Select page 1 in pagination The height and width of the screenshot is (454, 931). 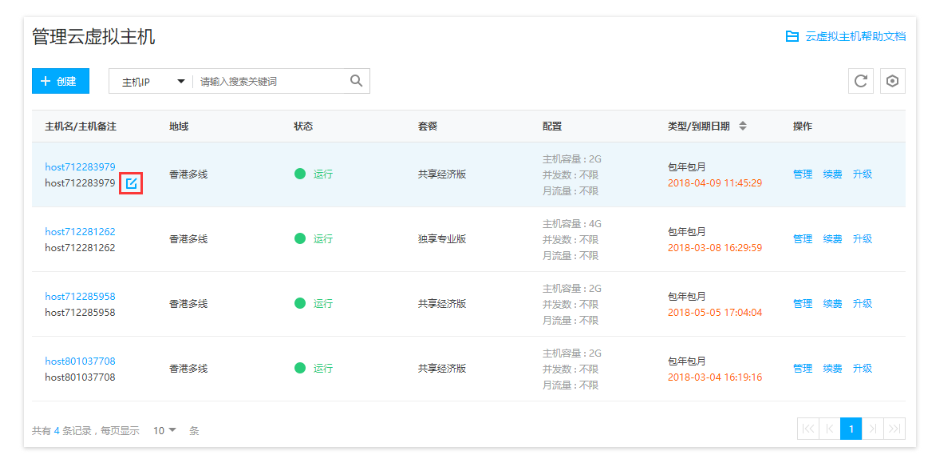[x=851, y=429]
